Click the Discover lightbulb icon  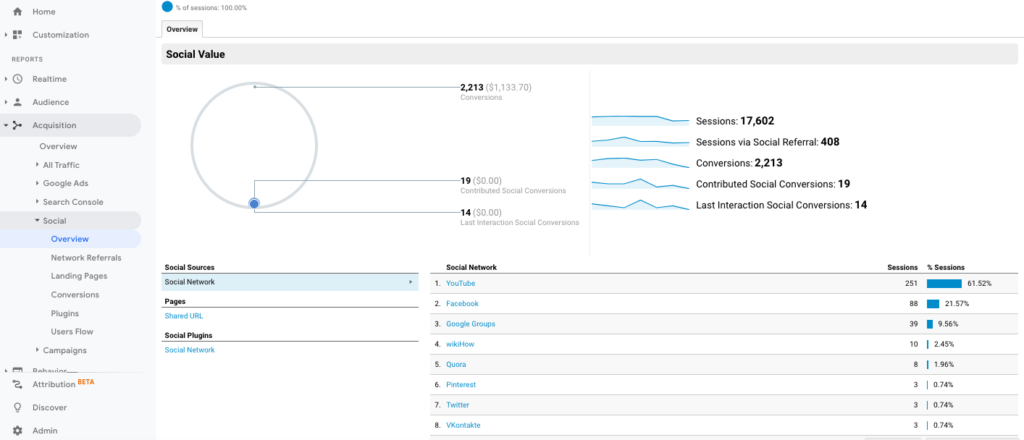17,407
